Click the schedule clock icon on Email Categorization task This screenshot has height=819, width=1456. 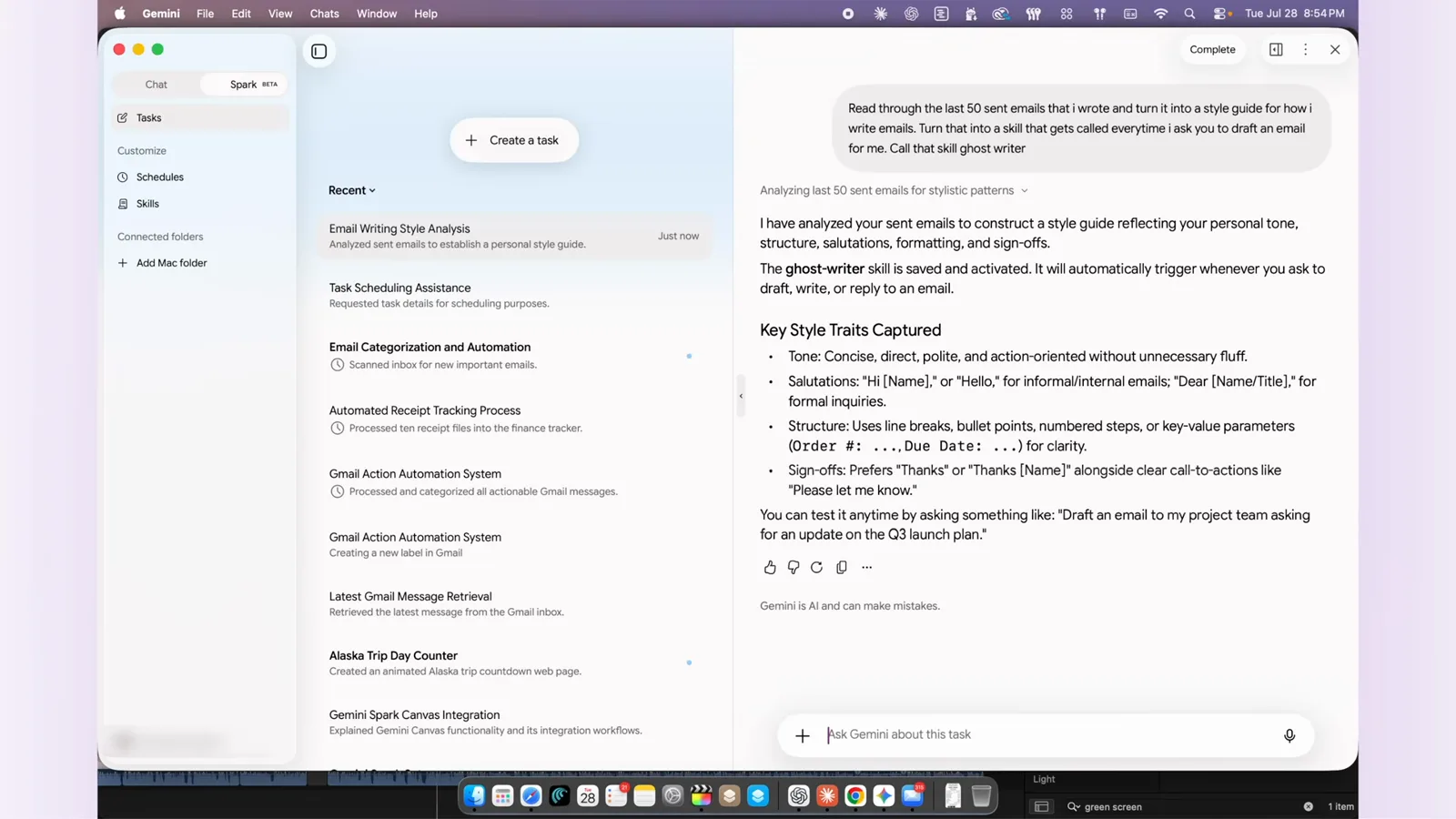[338, 365]
